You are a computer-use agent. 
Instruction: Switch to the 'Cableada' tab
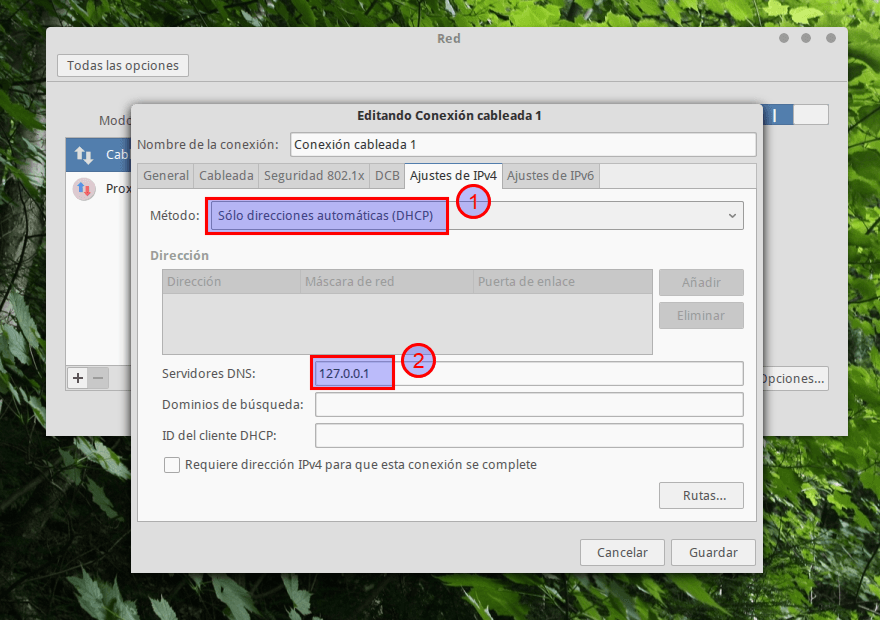pos(225,175)
